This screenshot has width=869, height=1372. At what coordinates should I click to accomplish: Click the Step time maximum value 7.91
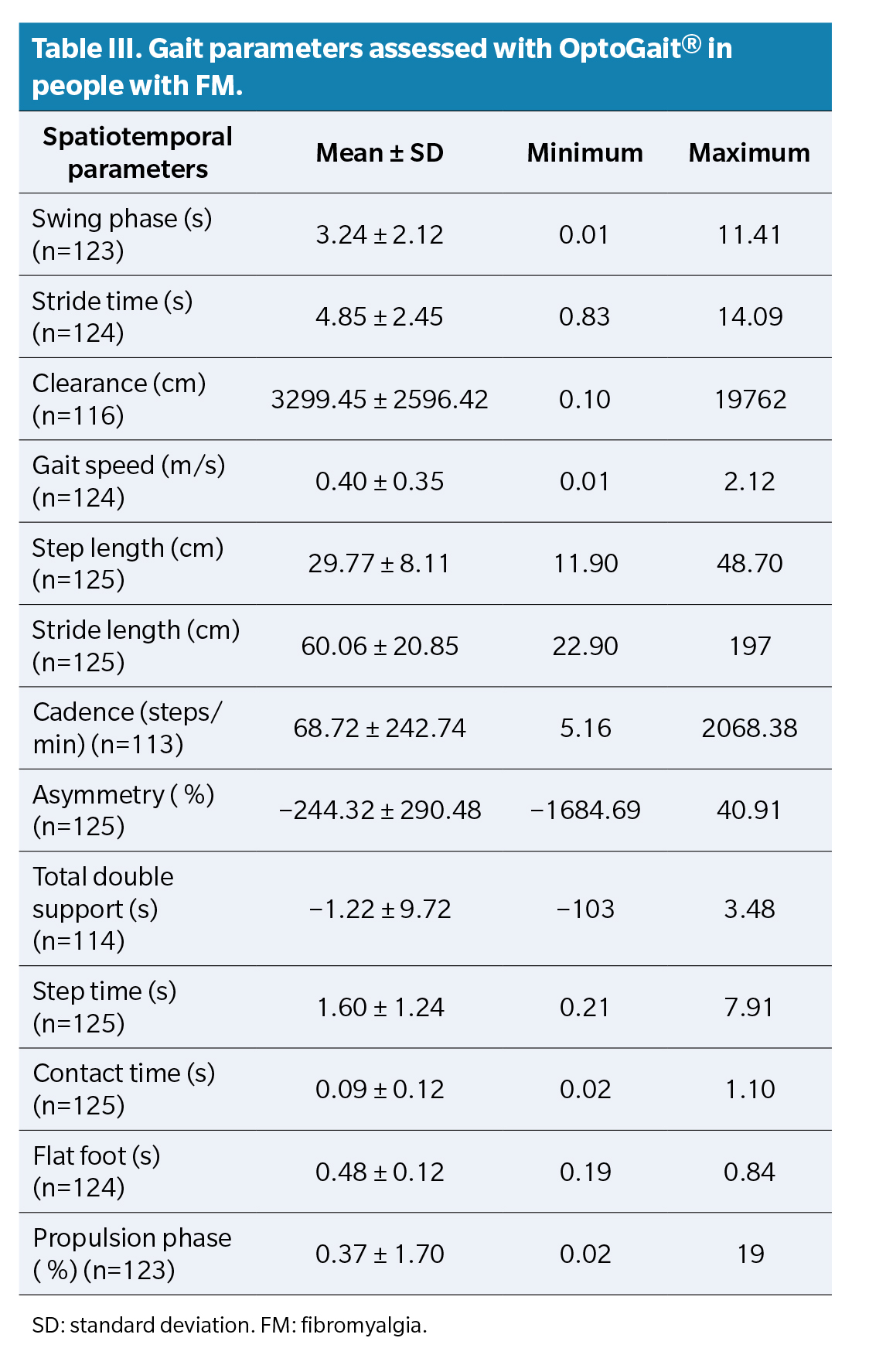[750, 1008]
